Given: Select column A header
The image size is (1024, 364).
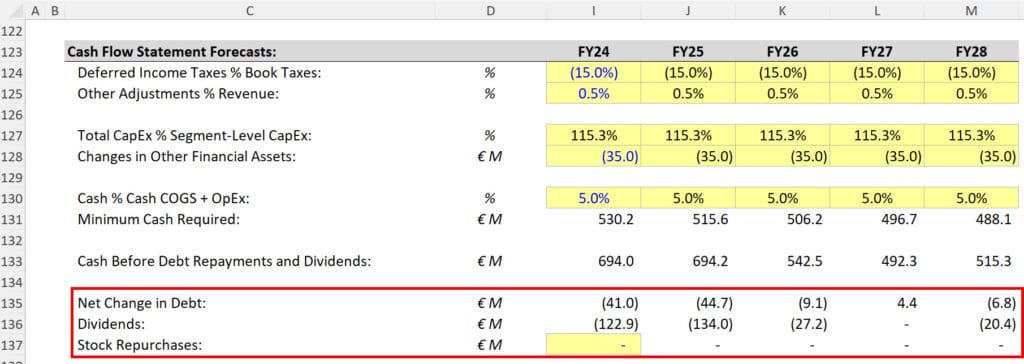Looking at the screenshot, I should click(35, 10).
